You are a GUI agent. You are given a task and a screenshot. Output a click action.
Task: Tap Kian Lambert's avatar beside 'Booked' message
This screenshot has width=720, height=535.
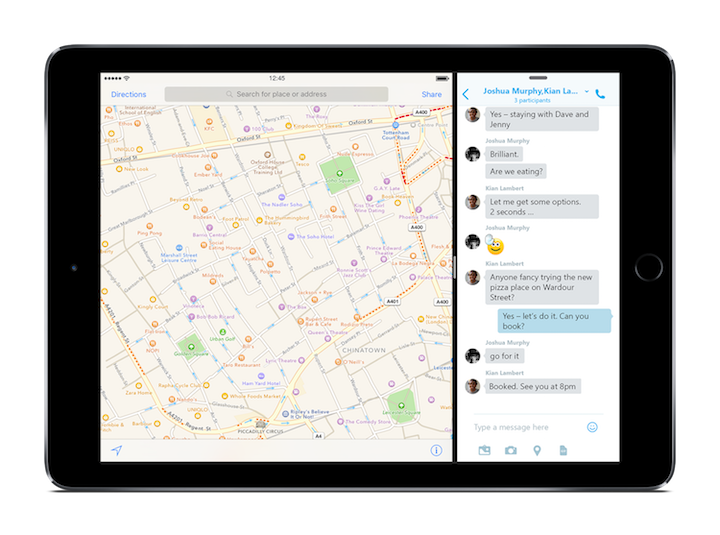pyautogui.click(x=472, y=386)
